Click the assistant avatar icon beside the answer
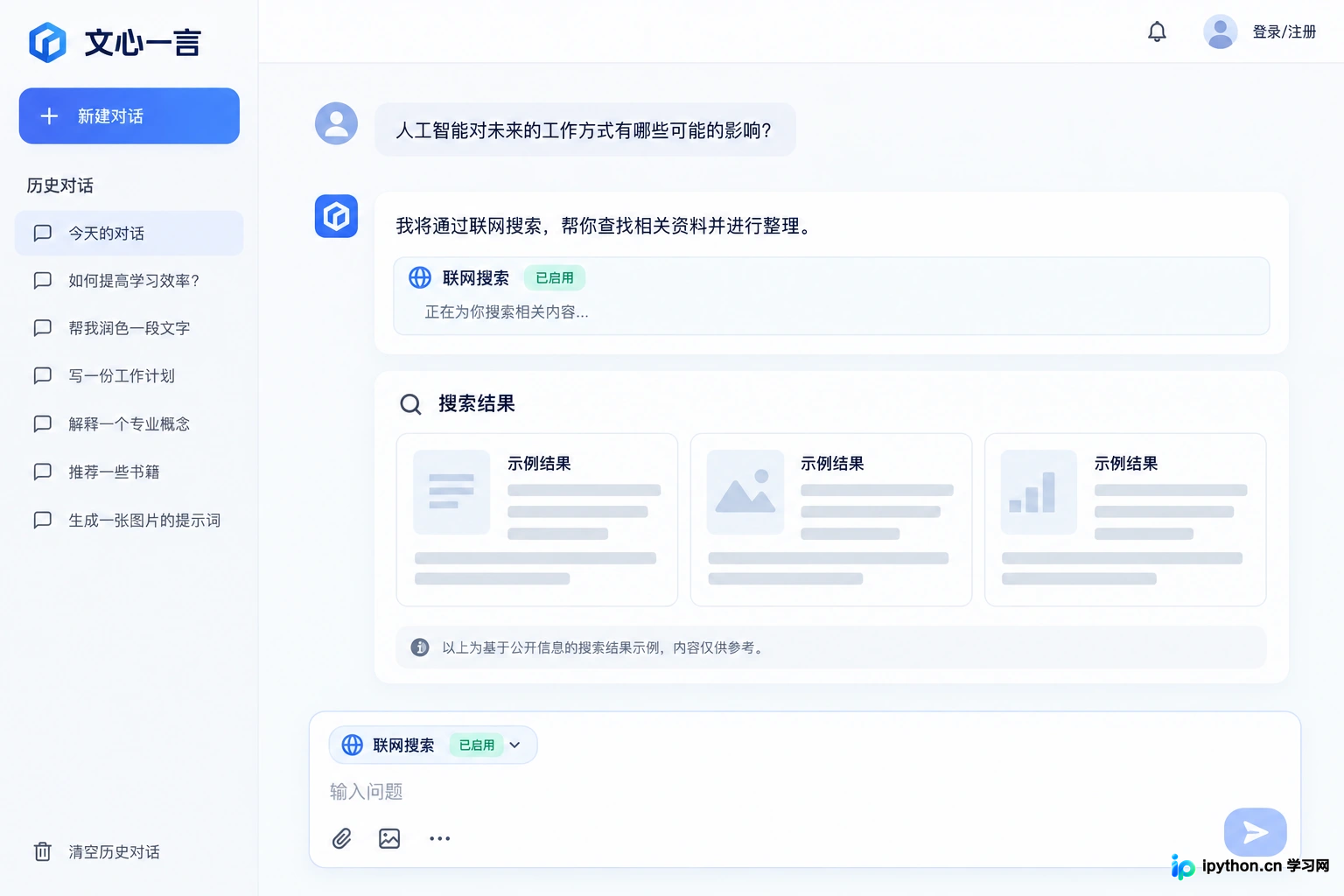Image resolution: width=1344 pixels, height=896 pixels. 336,216
